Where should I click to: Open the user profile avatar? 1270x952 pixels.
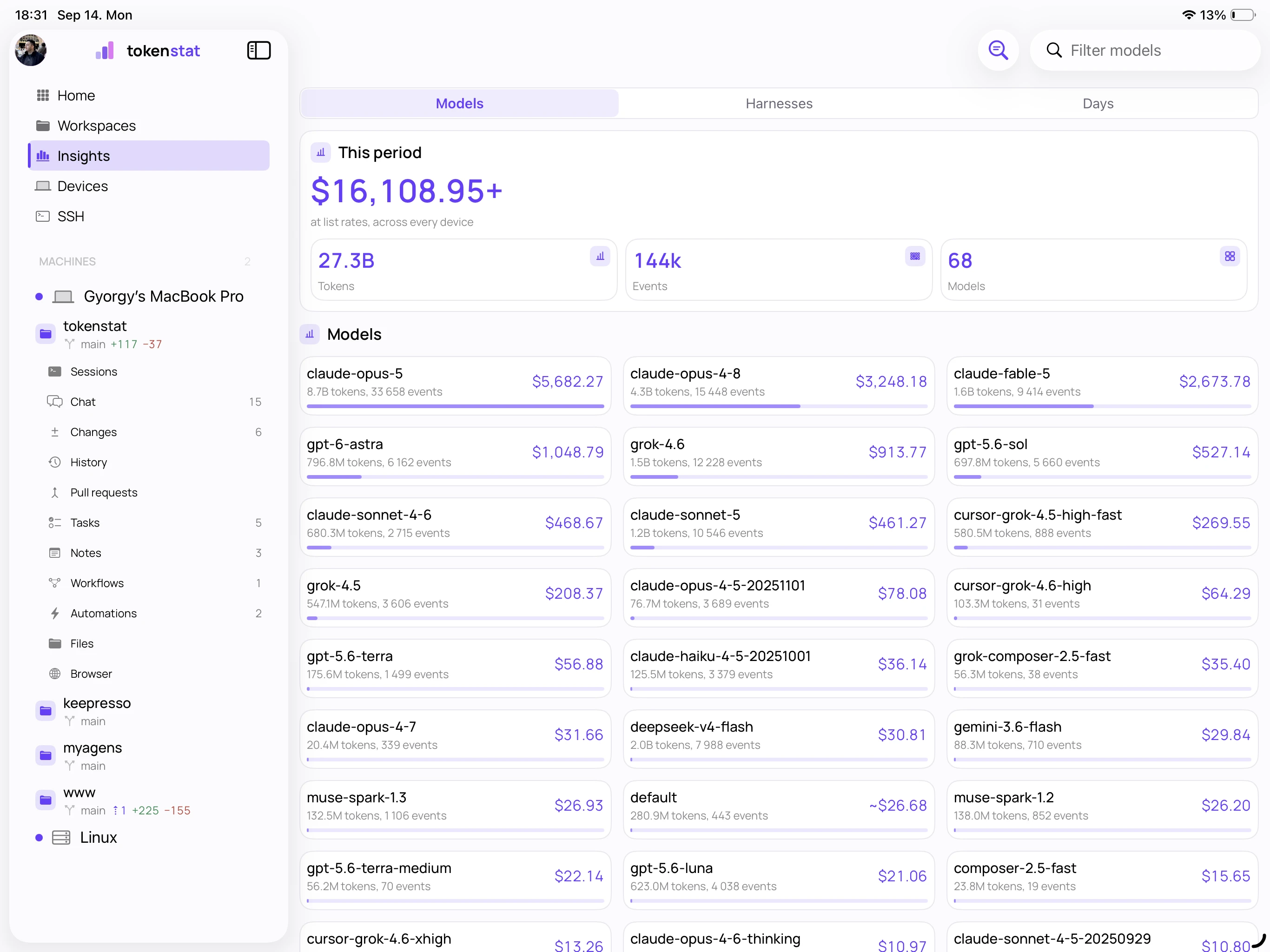30,51
